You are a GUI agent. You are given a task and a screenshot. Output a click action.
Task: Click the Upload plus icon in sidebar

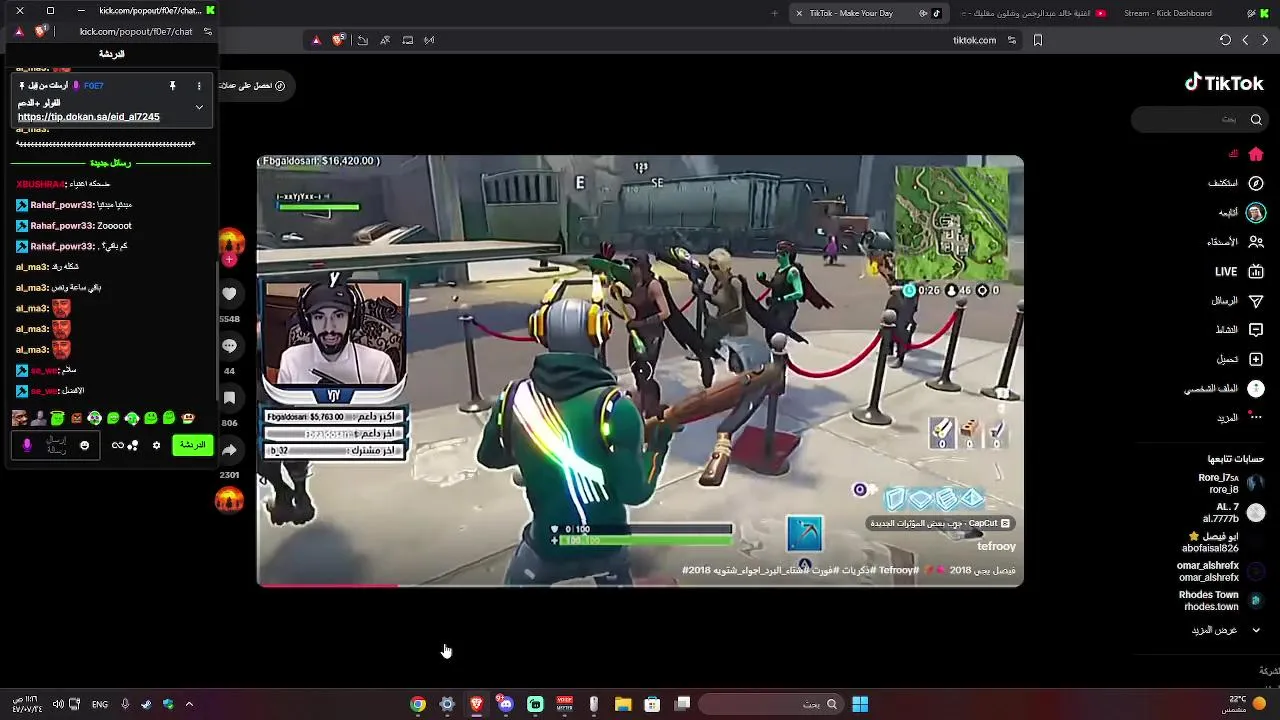tap(1256, 359)
